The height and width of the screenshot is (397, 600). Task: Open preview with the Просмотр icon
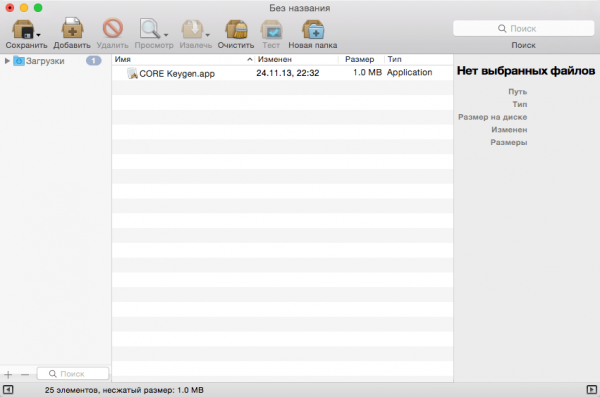[150, 29]
